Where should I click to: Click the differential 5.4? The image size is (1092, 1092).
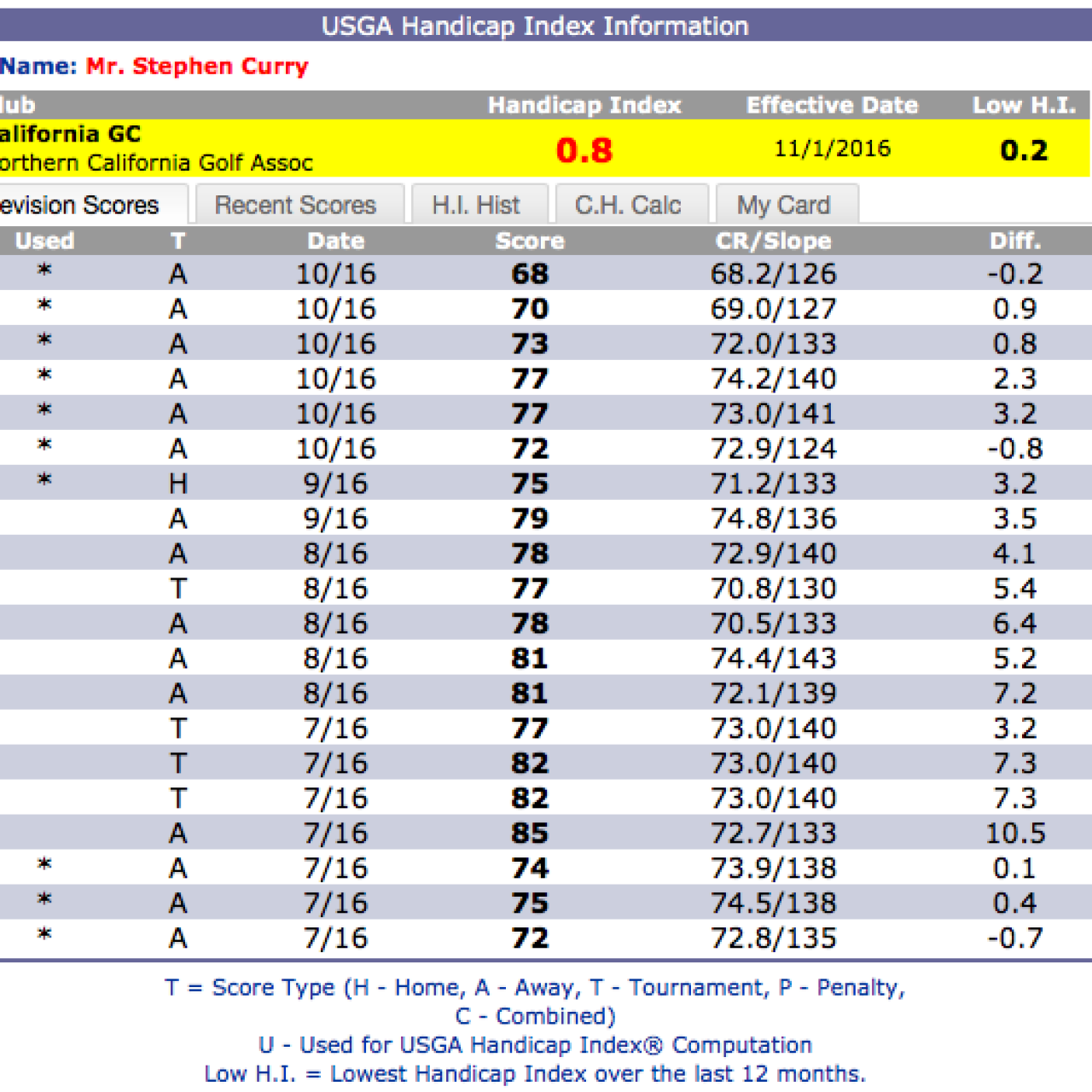click(x=1015, y=589)
